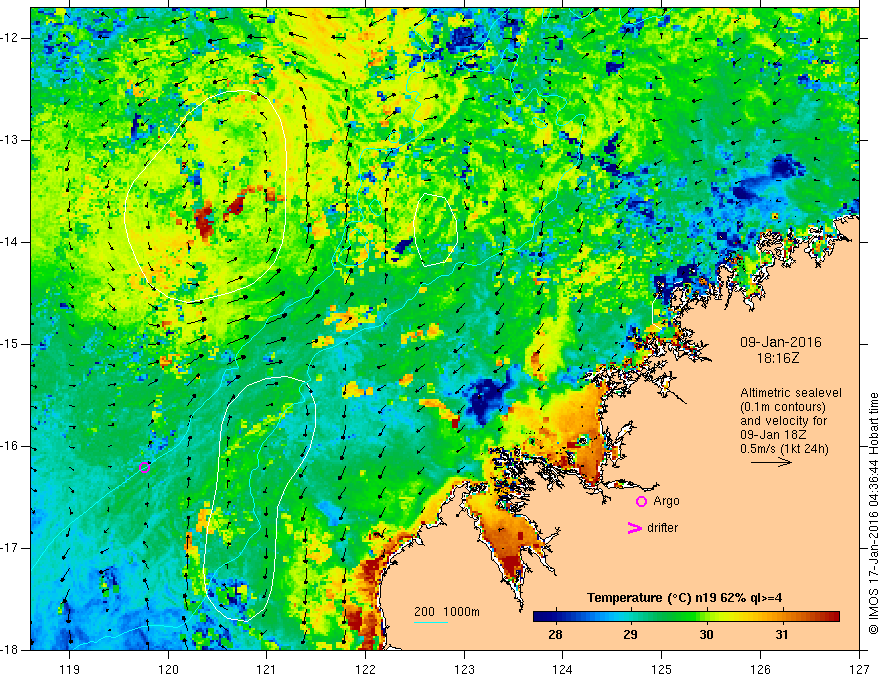The height and width of the screenshot is (680, 880).
Task: Click latitude axis label -15
Action: (11, 344)
